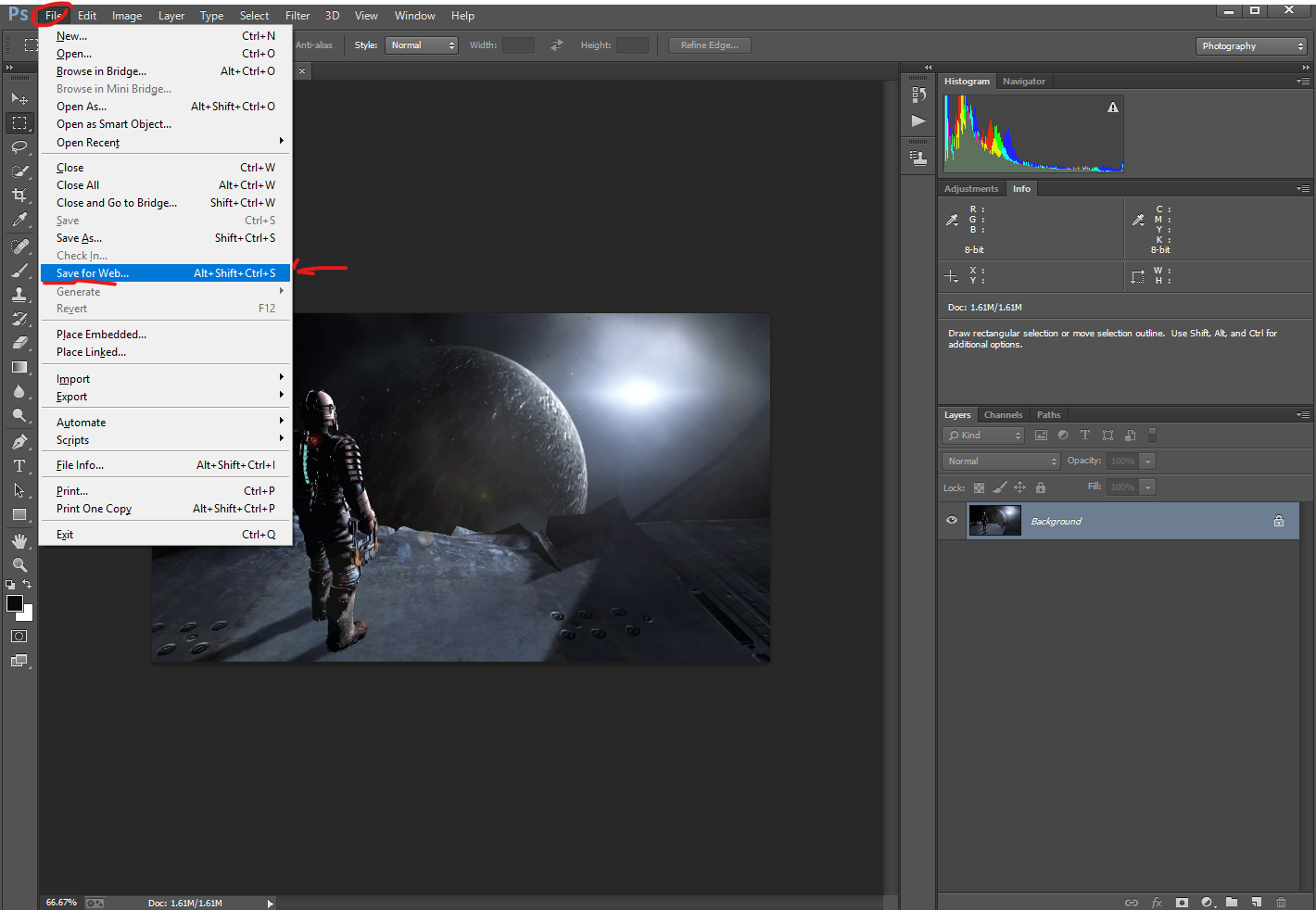1316x910 pixels.
Task: Select the Eyedropper tool
Action: (19, 220)
